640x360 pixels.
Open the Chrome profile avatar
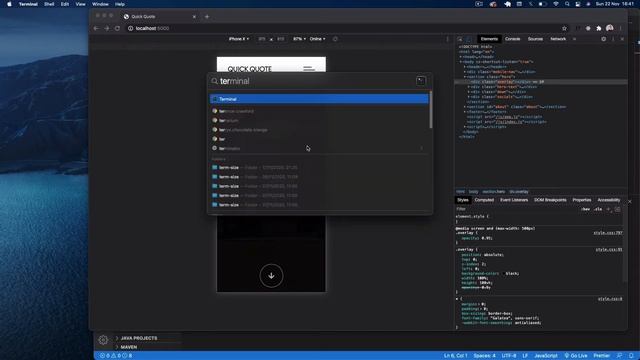click(610, 28)
